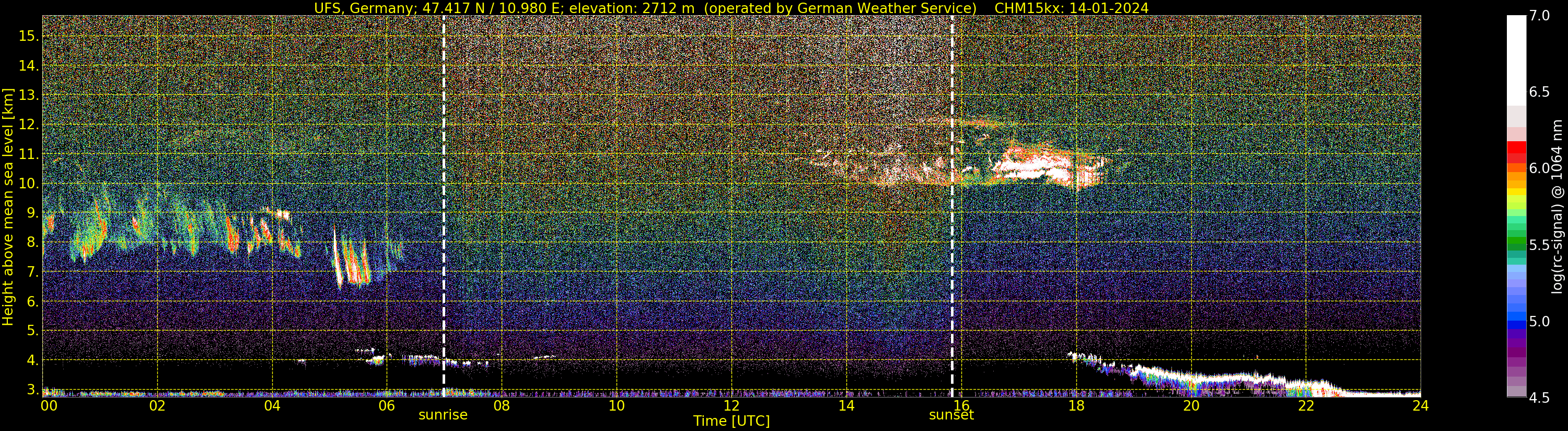Click the time tick label '12'
This screenshot has height=431, width=1568.
(731, 405)
